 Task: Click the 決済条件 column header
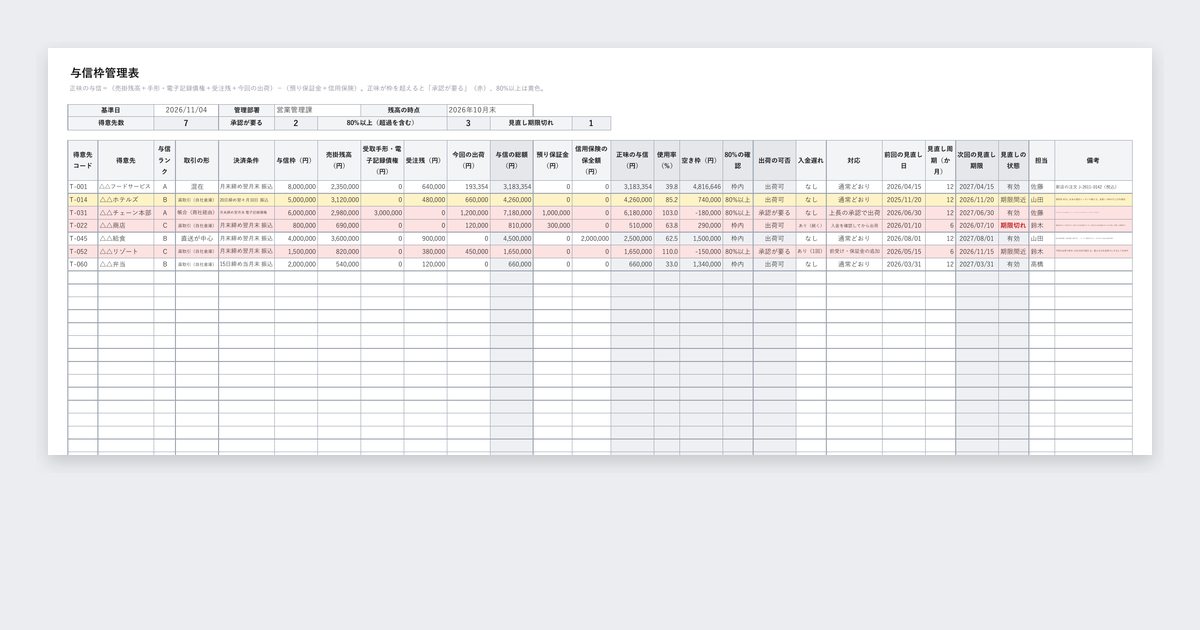[247, 160]
